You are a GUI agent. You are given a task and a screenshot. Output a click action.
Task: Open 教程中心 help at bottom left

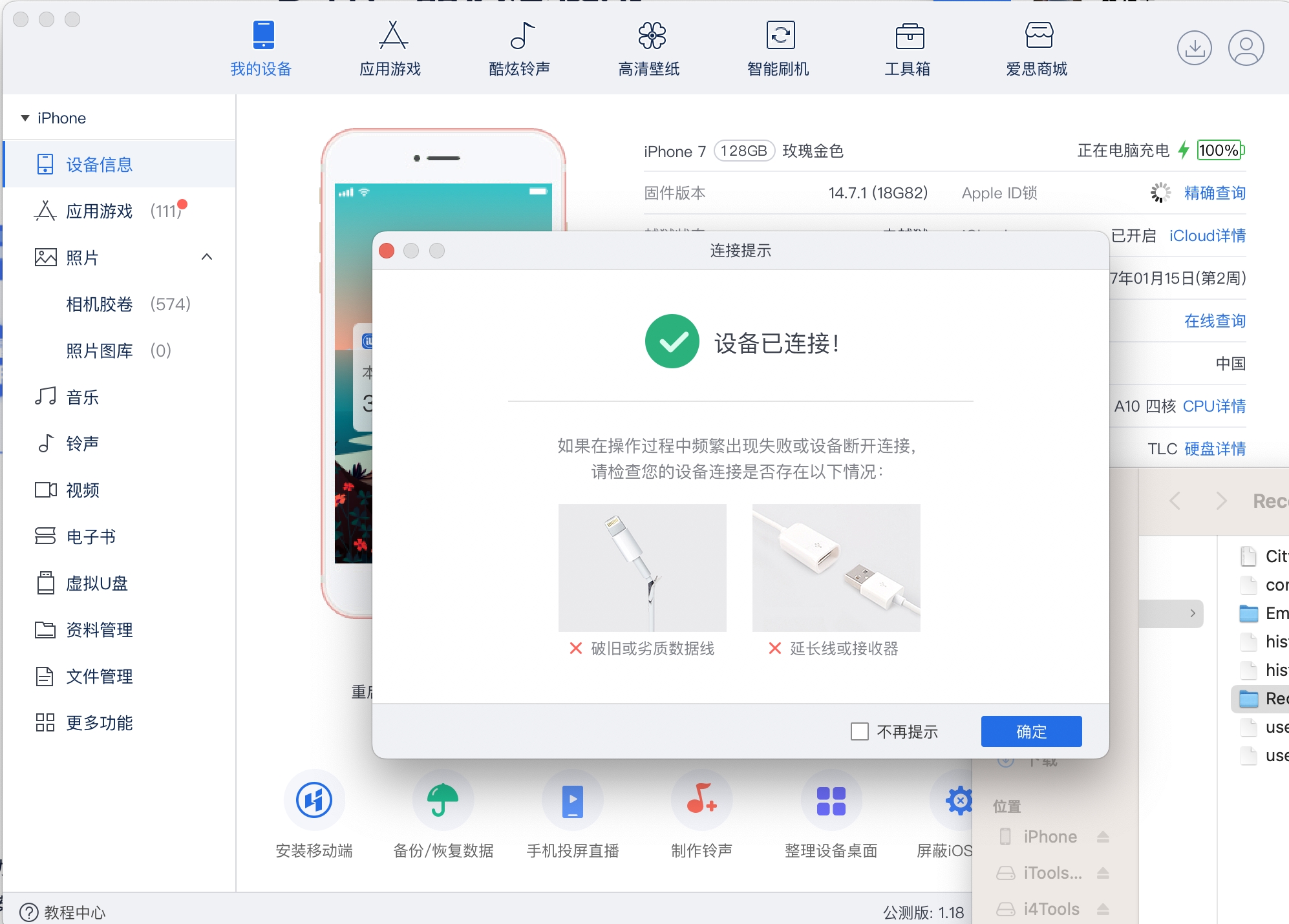coord(63,912)
